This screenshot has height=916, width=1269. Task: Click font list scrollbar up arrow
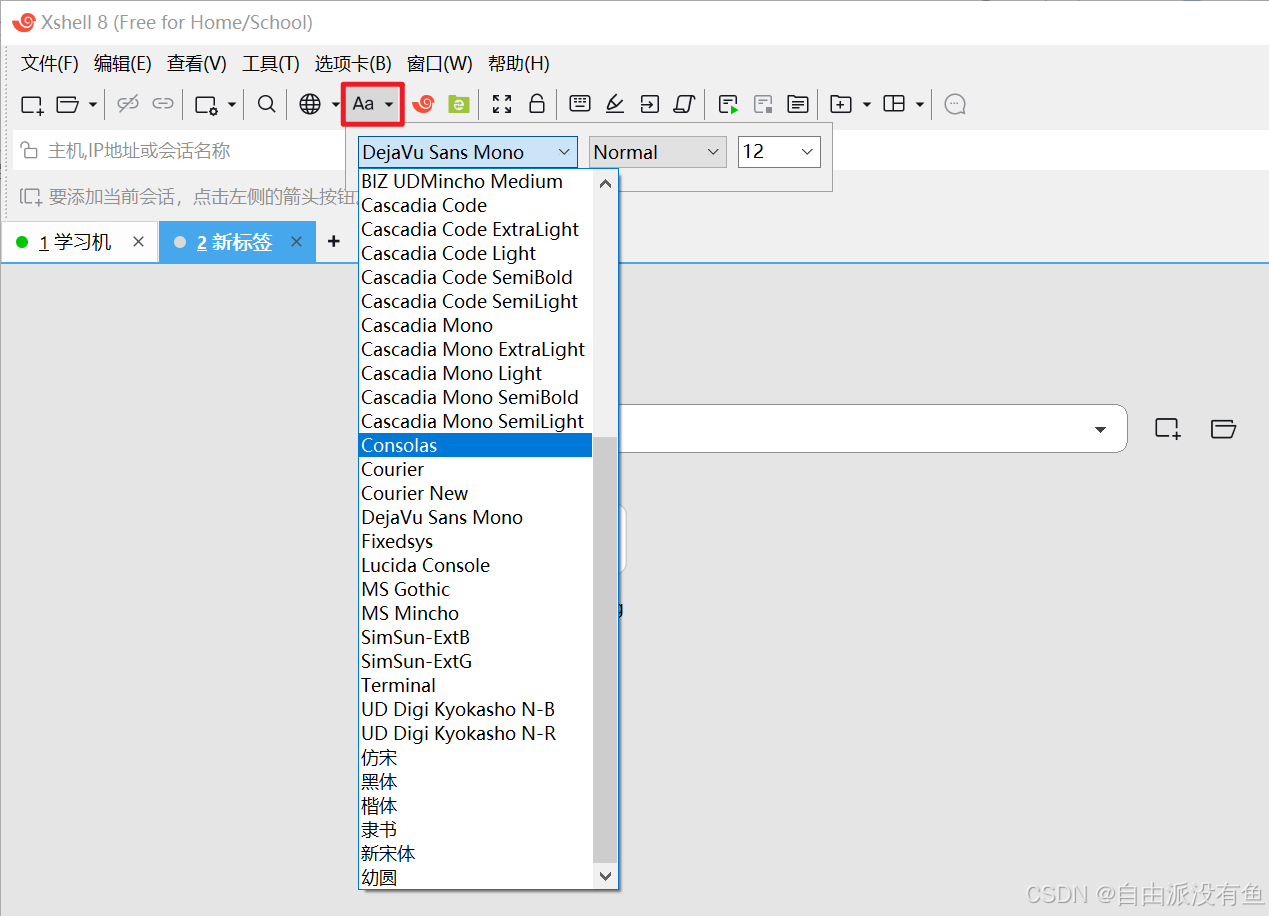pos(605,183)
